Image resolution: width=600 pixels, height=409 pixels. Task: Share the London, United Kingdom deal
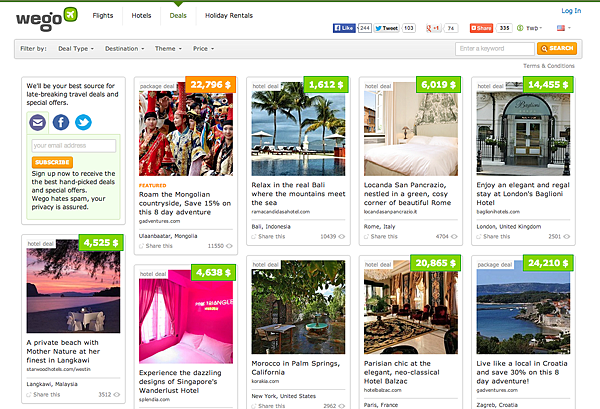(493, 236)
